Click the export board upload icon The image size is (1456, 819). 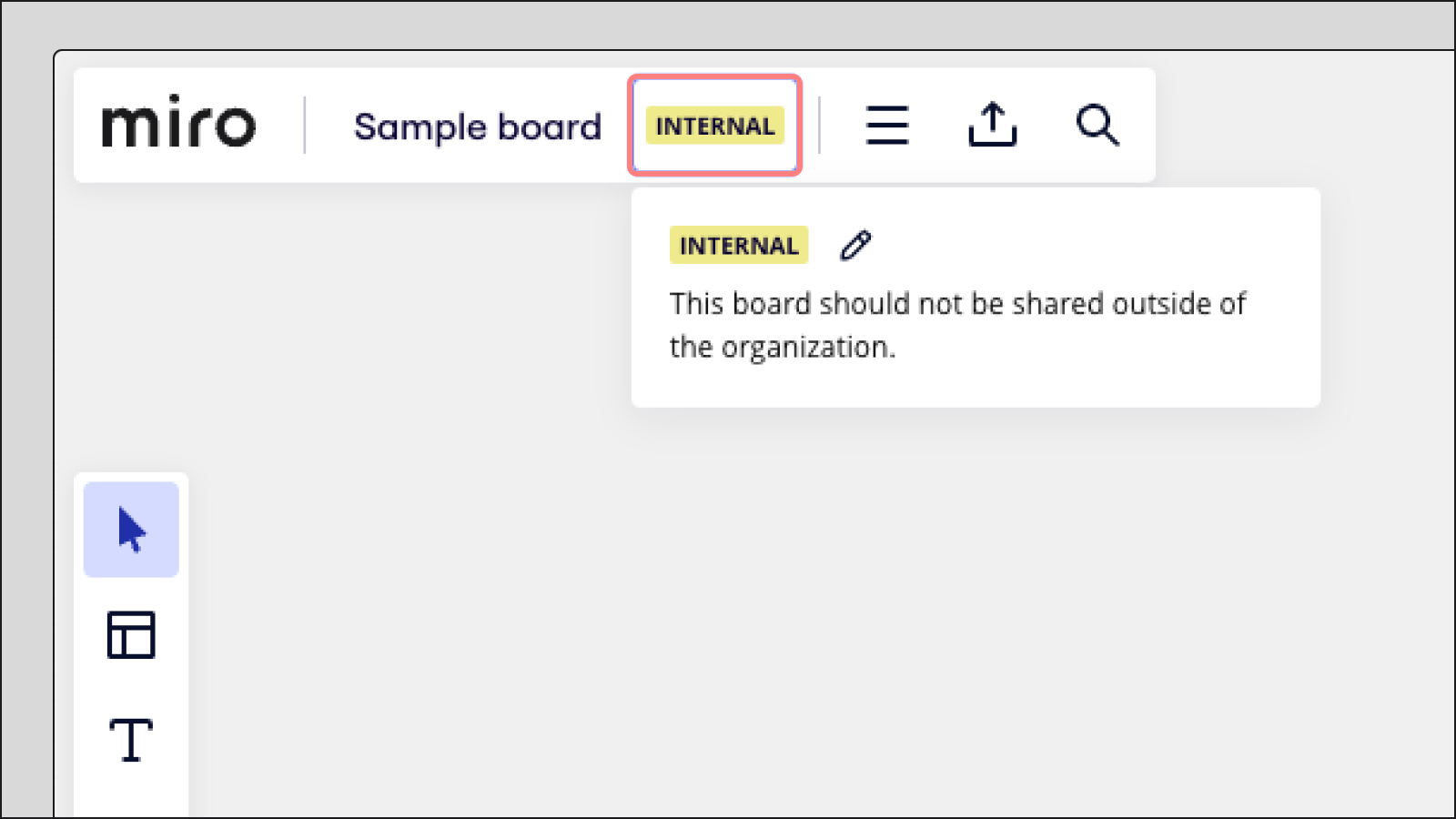(992, 125)
